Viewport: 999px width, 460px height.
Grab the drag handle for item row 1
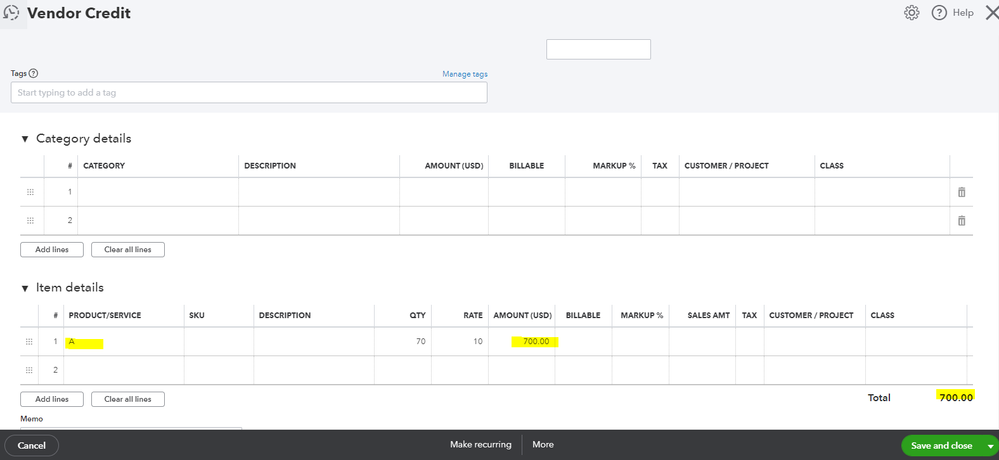(30, 342)
